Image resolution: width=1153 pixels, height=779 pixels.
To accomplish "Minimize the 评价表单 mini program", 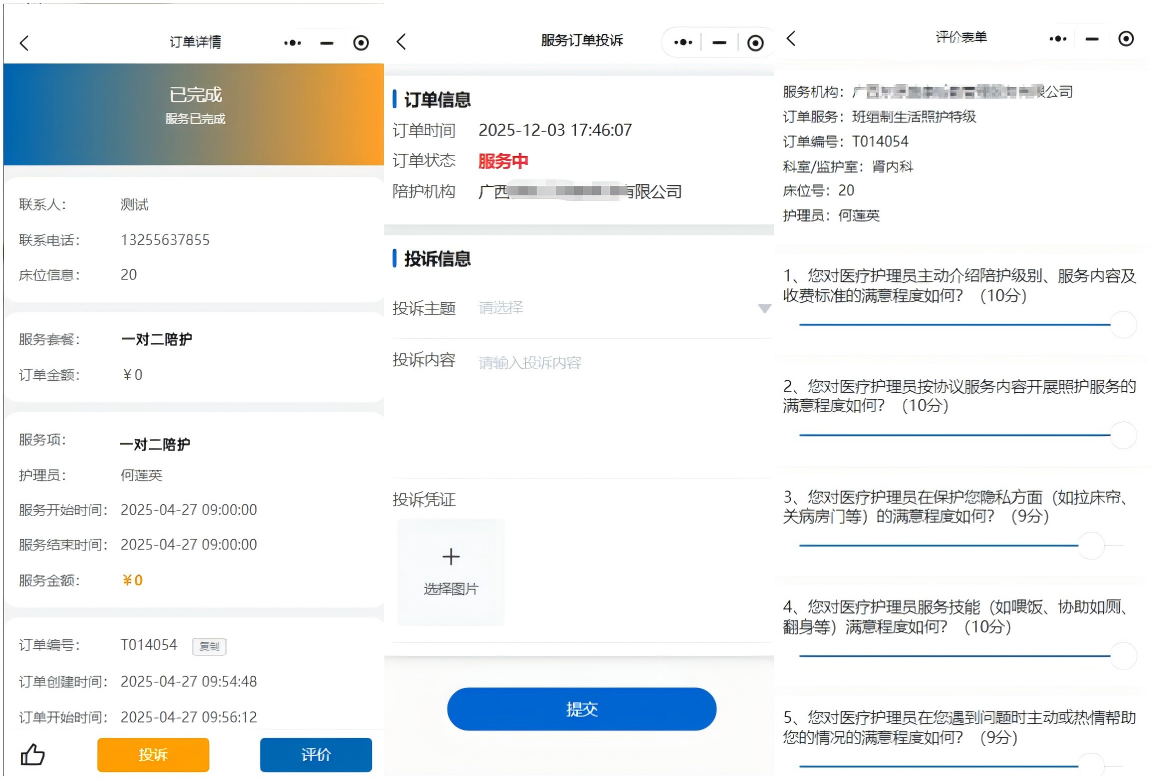I will pyautogui.click(x=1092, y=39).
